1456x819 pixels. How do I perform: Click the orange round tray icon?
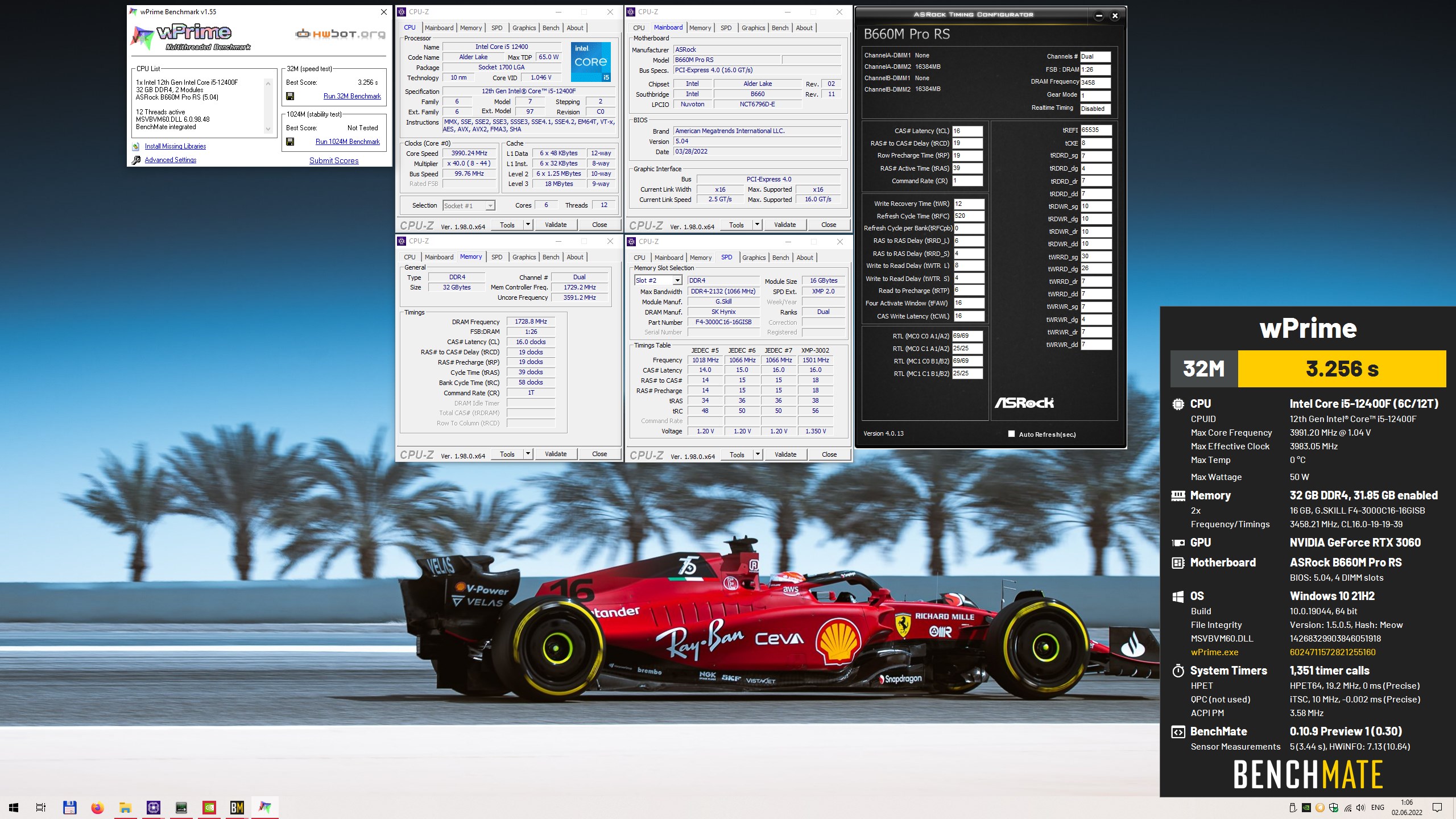1320,808
